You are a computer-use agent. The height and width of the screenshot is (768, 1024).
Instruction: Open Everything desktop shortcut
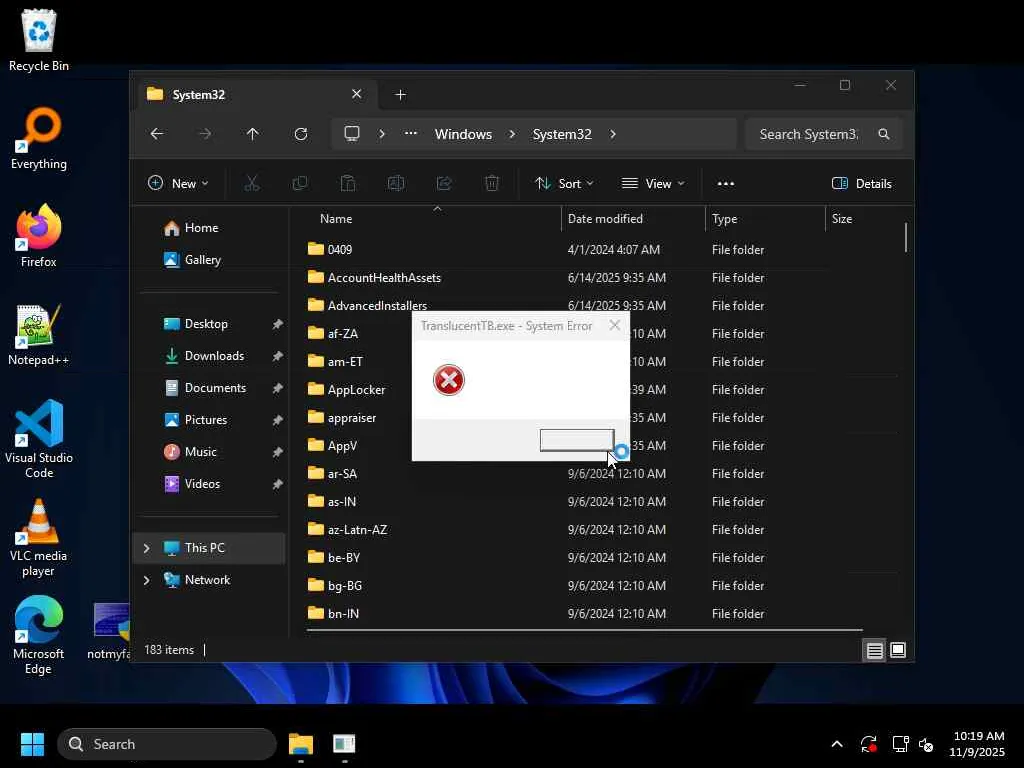point(39,138)
